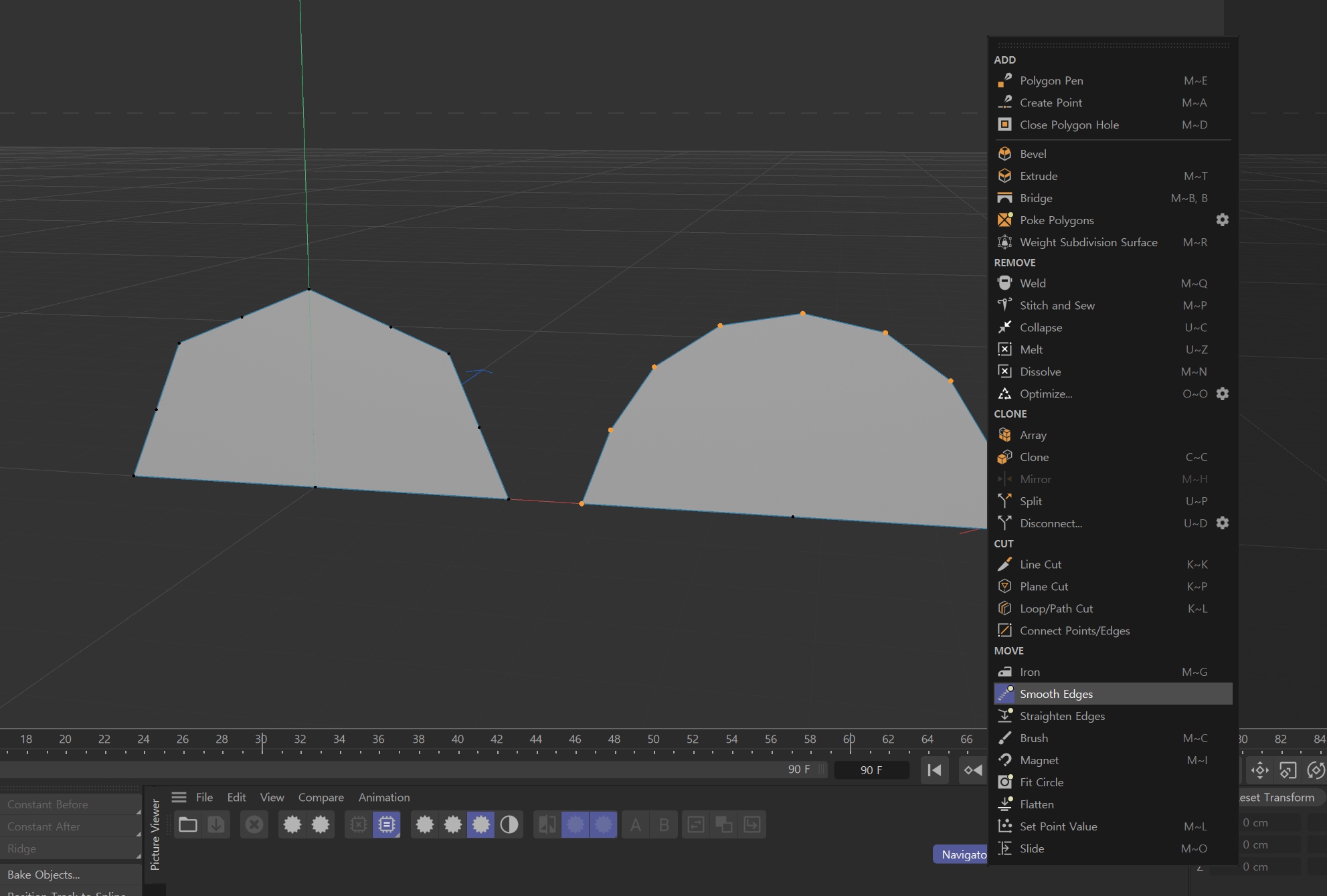
Task: Choose the Flatten command
Action: [x=1113, y=804]
